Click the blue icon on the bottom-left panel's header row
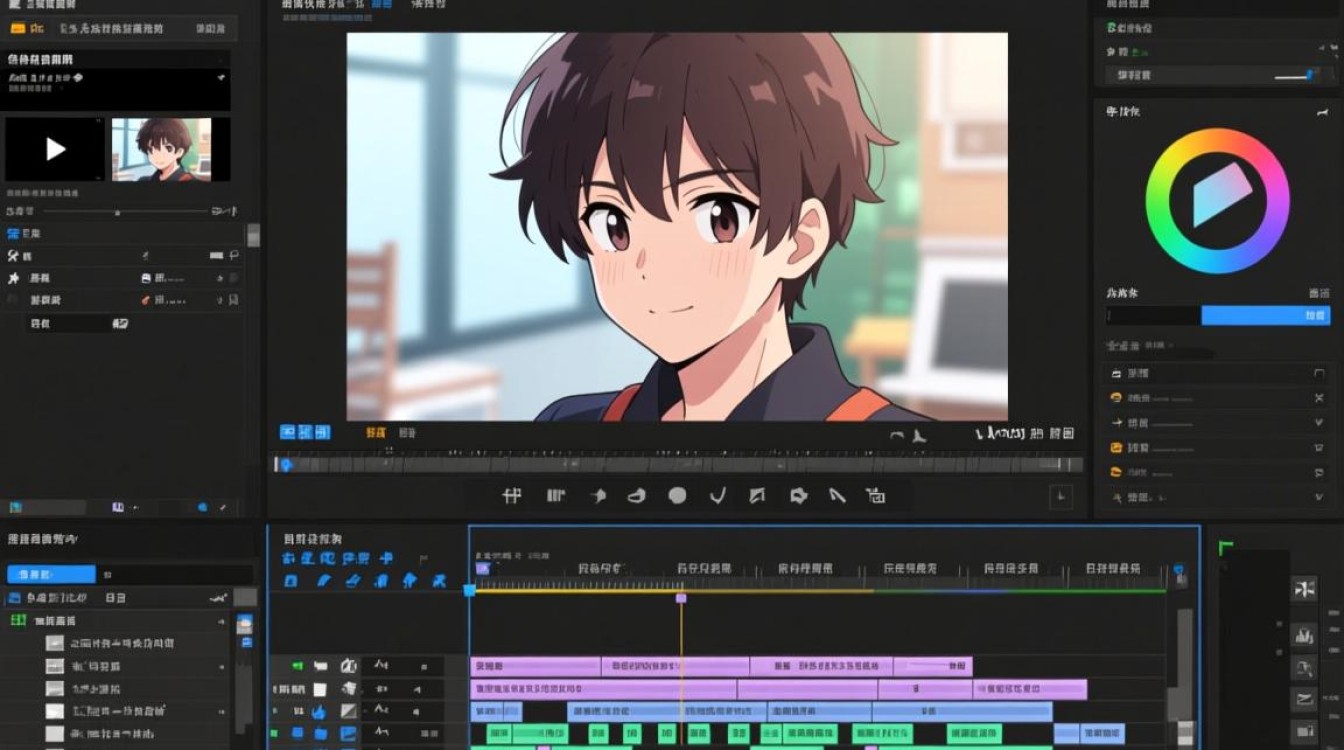Viewport: 1344px width, 750px height. point(14,598)
